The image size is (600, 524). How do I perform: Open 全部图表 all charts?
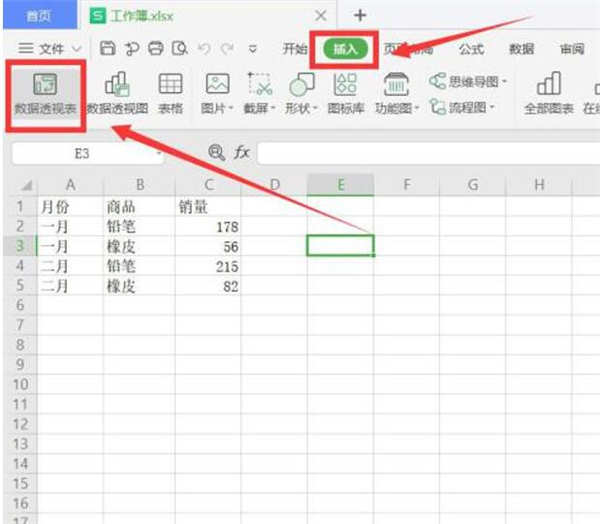(x=549, y=94)
